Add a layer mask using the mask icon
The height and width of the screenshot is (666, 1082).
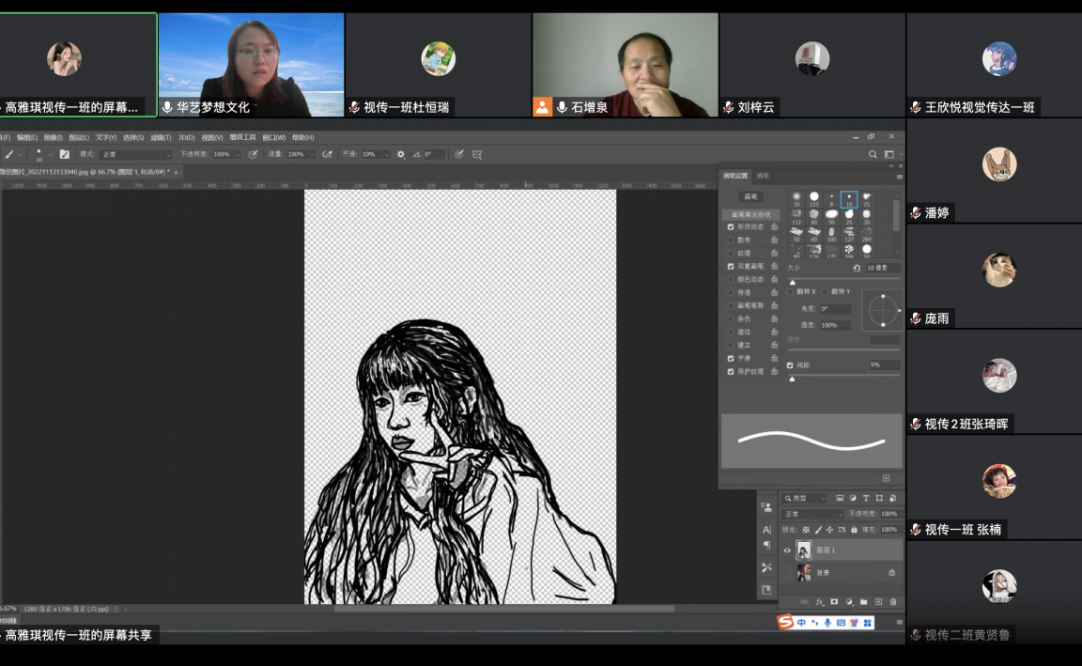click(834, 602)
